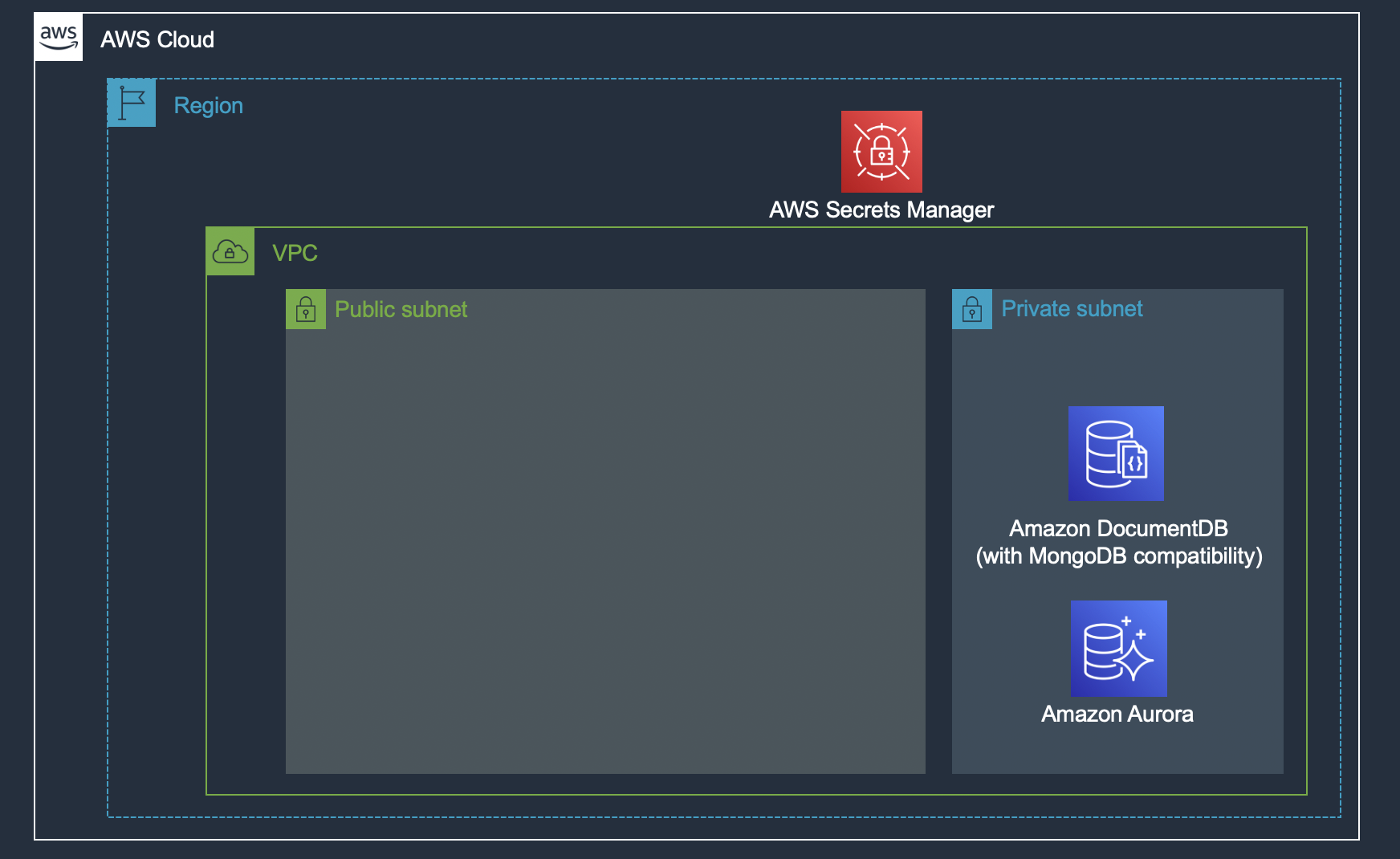Click the AWS logo icon
This screenshot has width=1400, height=859.
(59, 37)
